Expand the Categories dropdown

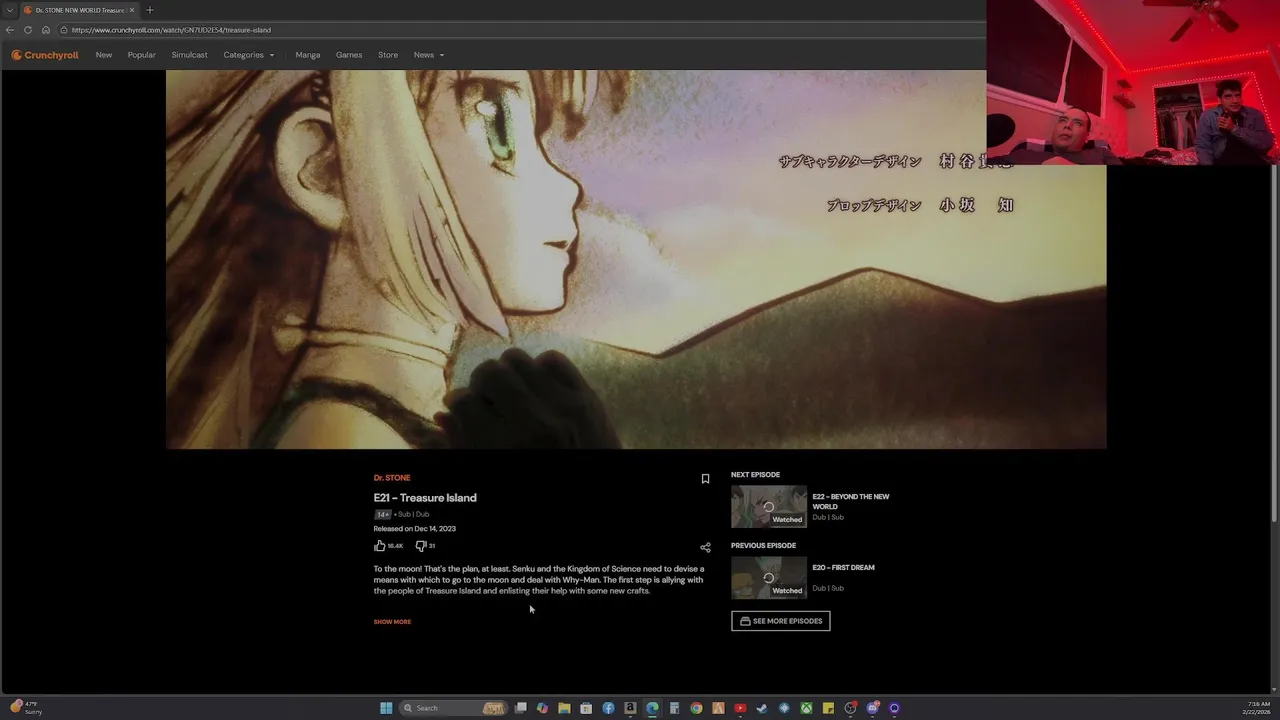click(249, 55)
